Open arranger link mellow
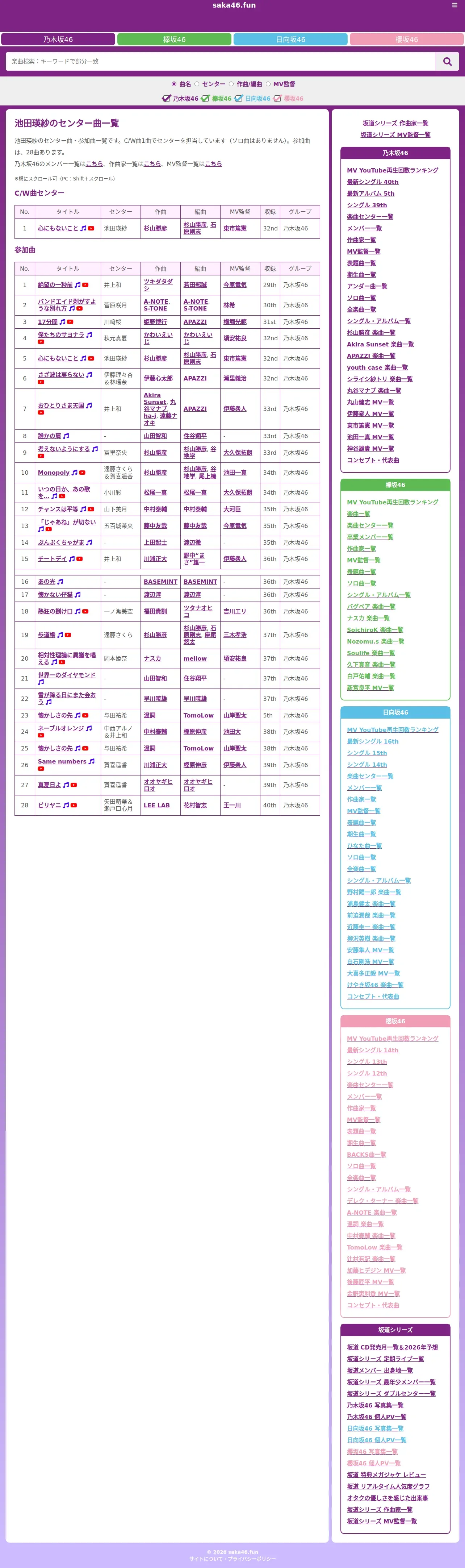Viewport: 465px width, 1568px height. pos(195,658)
